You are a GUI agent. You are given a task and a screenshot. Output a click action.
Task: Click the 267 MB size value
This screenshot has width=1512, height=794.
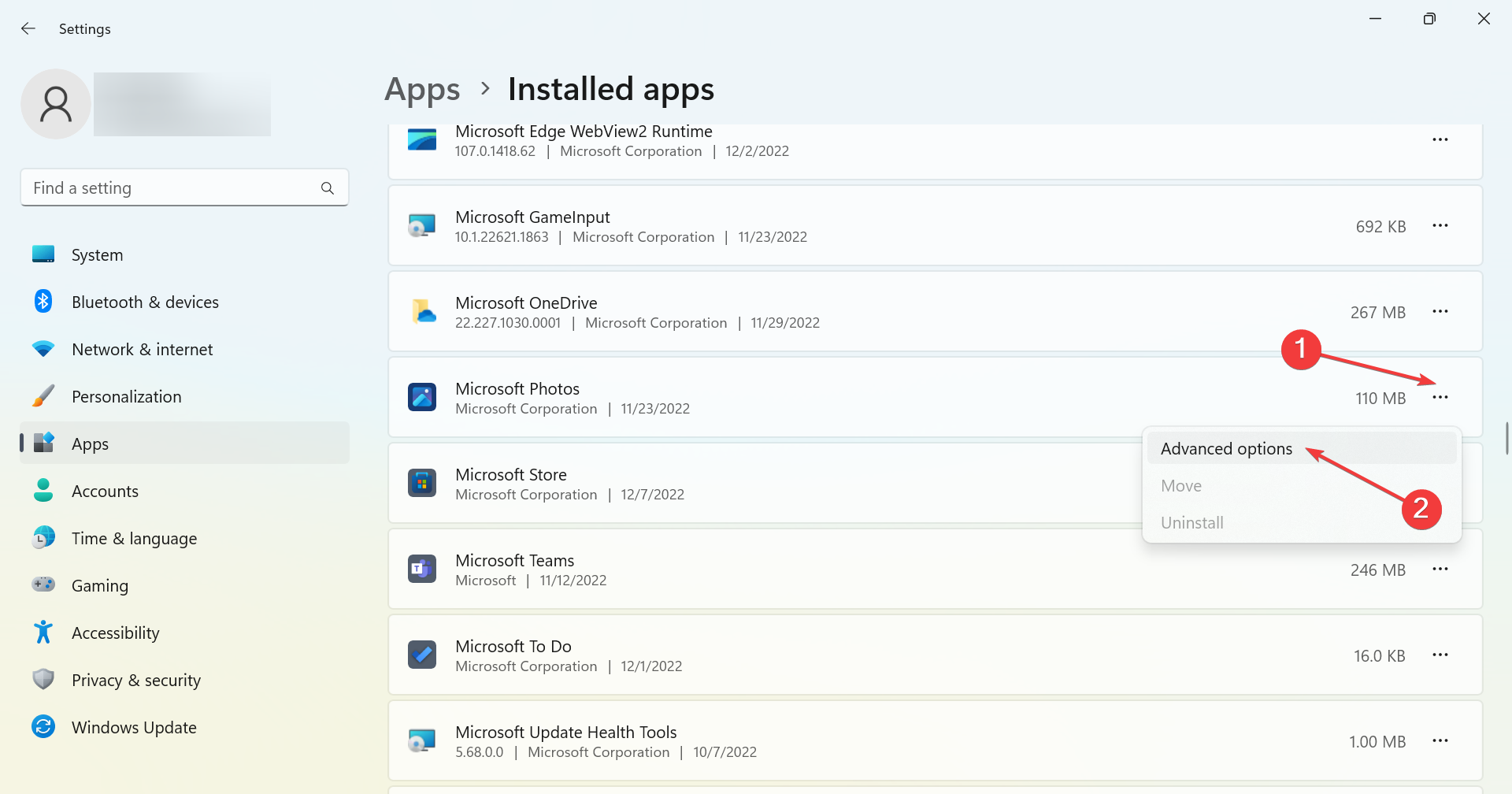(1378, 312)
